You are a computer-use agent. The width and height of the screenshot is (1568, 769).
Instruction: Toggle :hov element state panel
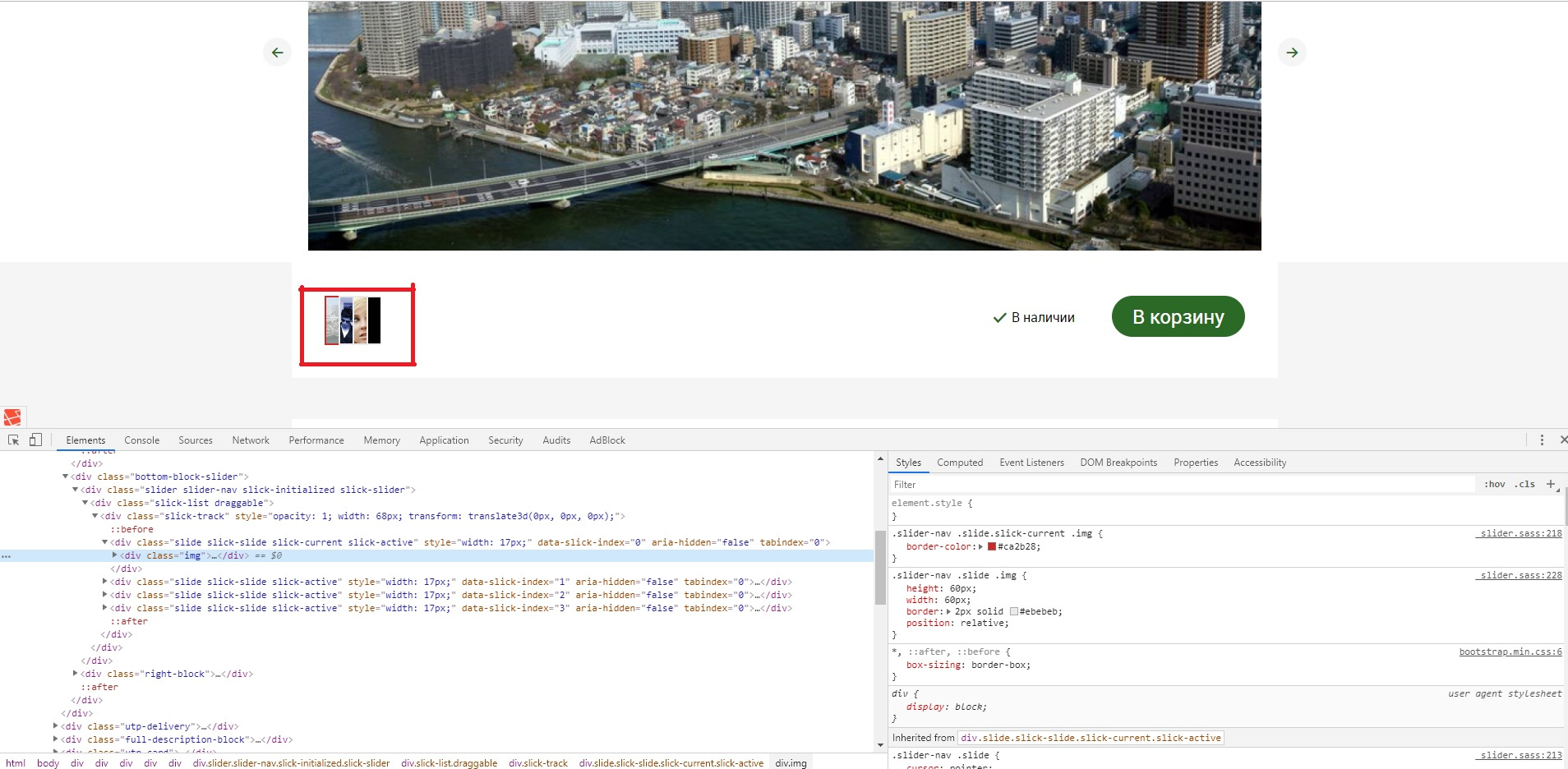(1495, 485)
